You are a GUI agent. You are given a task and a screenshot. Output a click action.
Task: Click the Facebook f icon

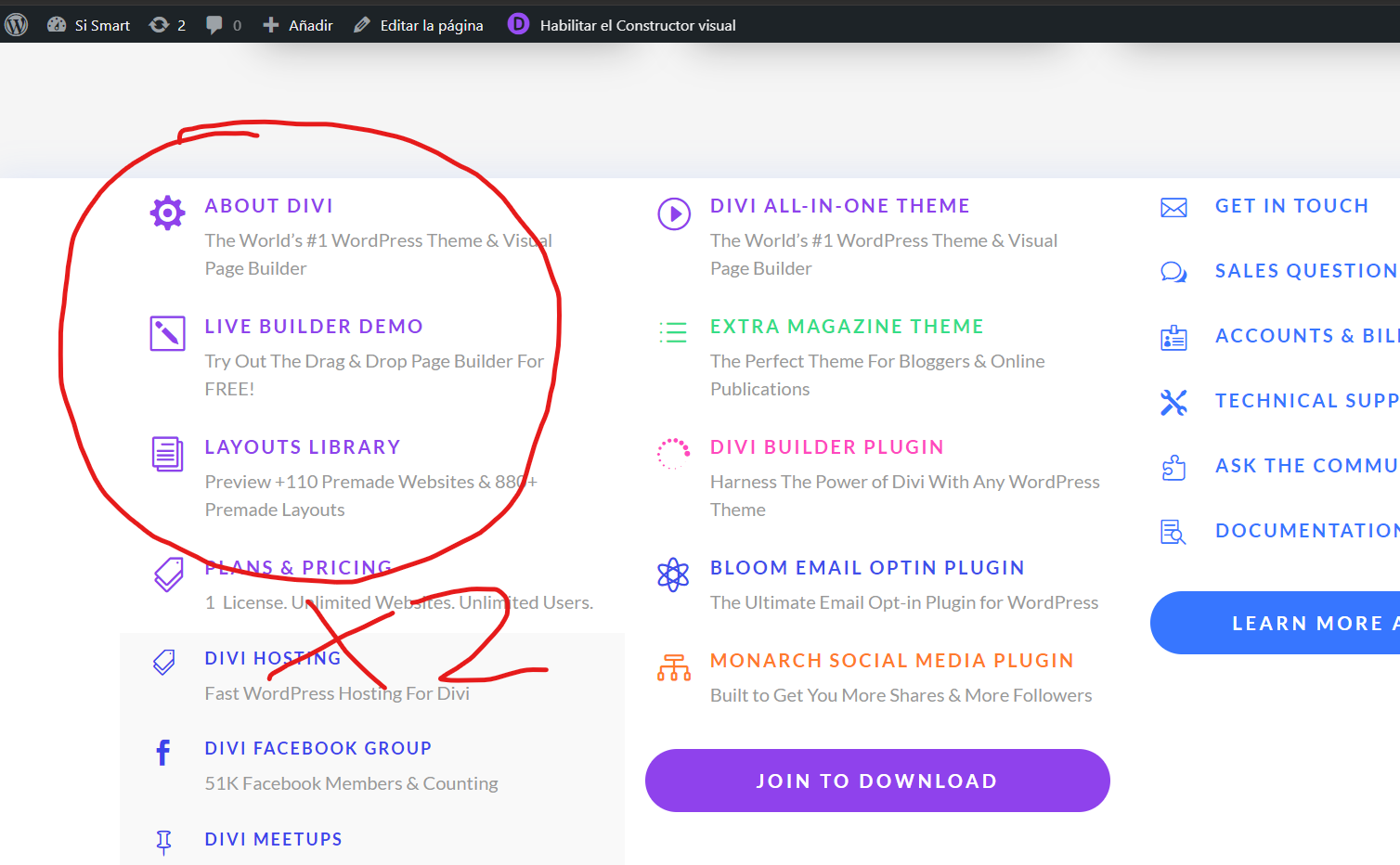(163, 752)
